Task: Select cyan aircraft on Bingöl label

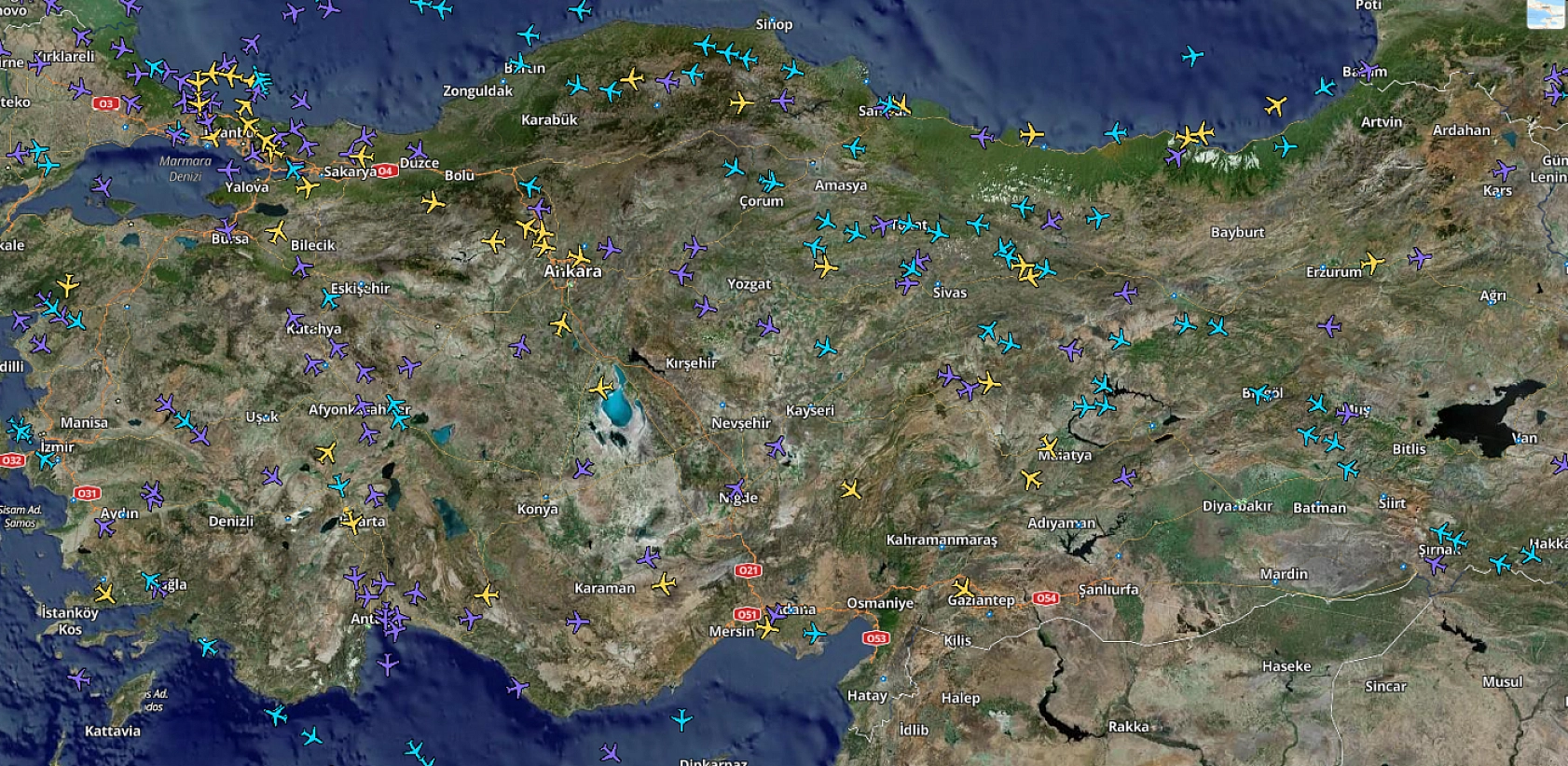Action: click(1260, 394)
